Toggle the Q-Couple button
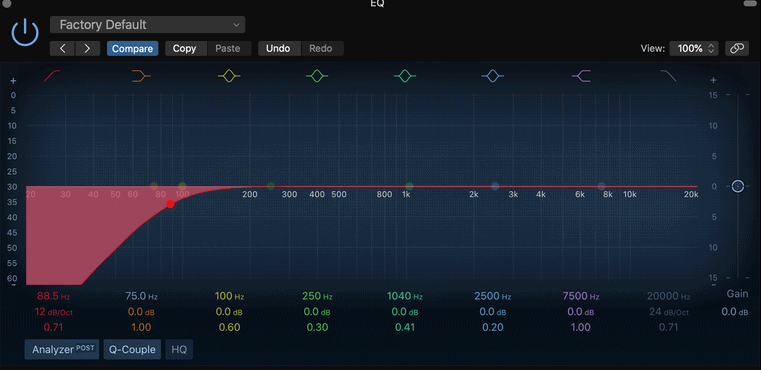Screen dimensions: 761x370 pos(132,349)
